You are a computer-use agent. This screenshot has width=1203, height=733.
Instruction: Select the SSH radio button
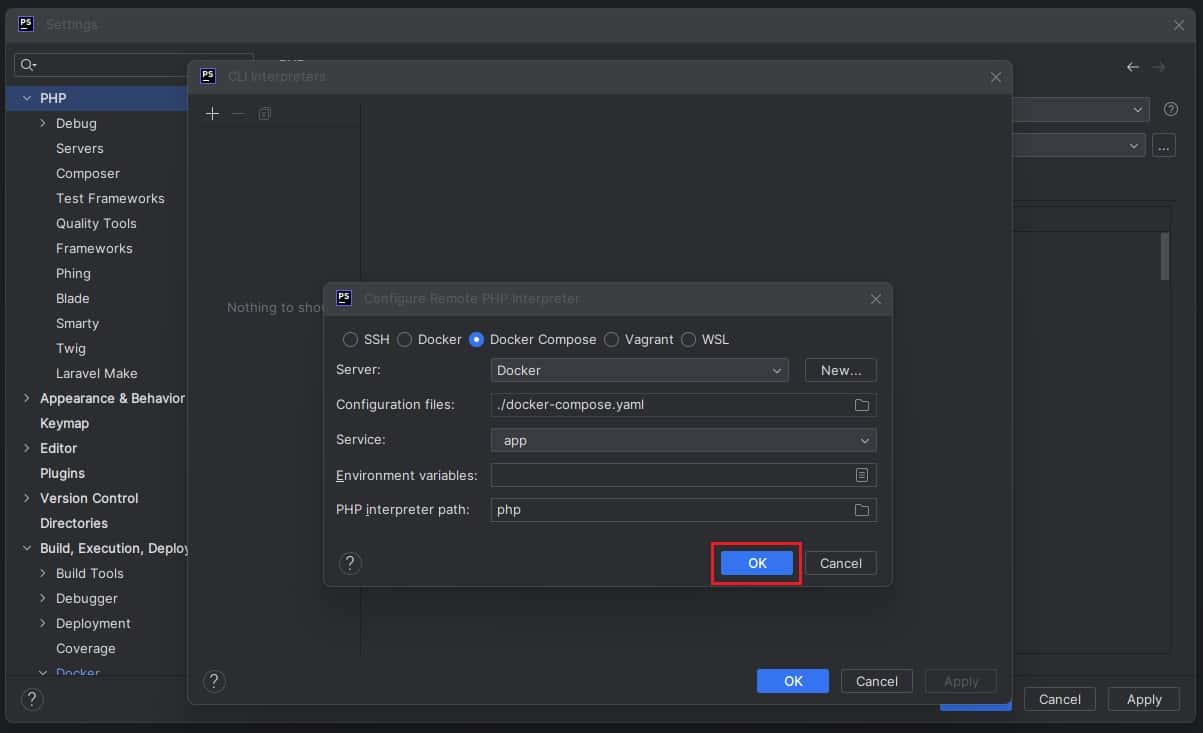pyautogui.click(x=351, y=340)
